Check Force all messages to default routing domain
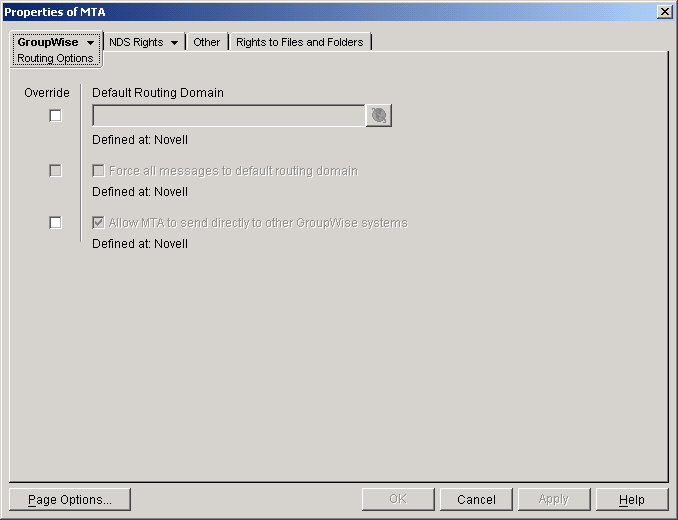Image resolution: width=678 pixels, height=520 pixels. [98, 171]
